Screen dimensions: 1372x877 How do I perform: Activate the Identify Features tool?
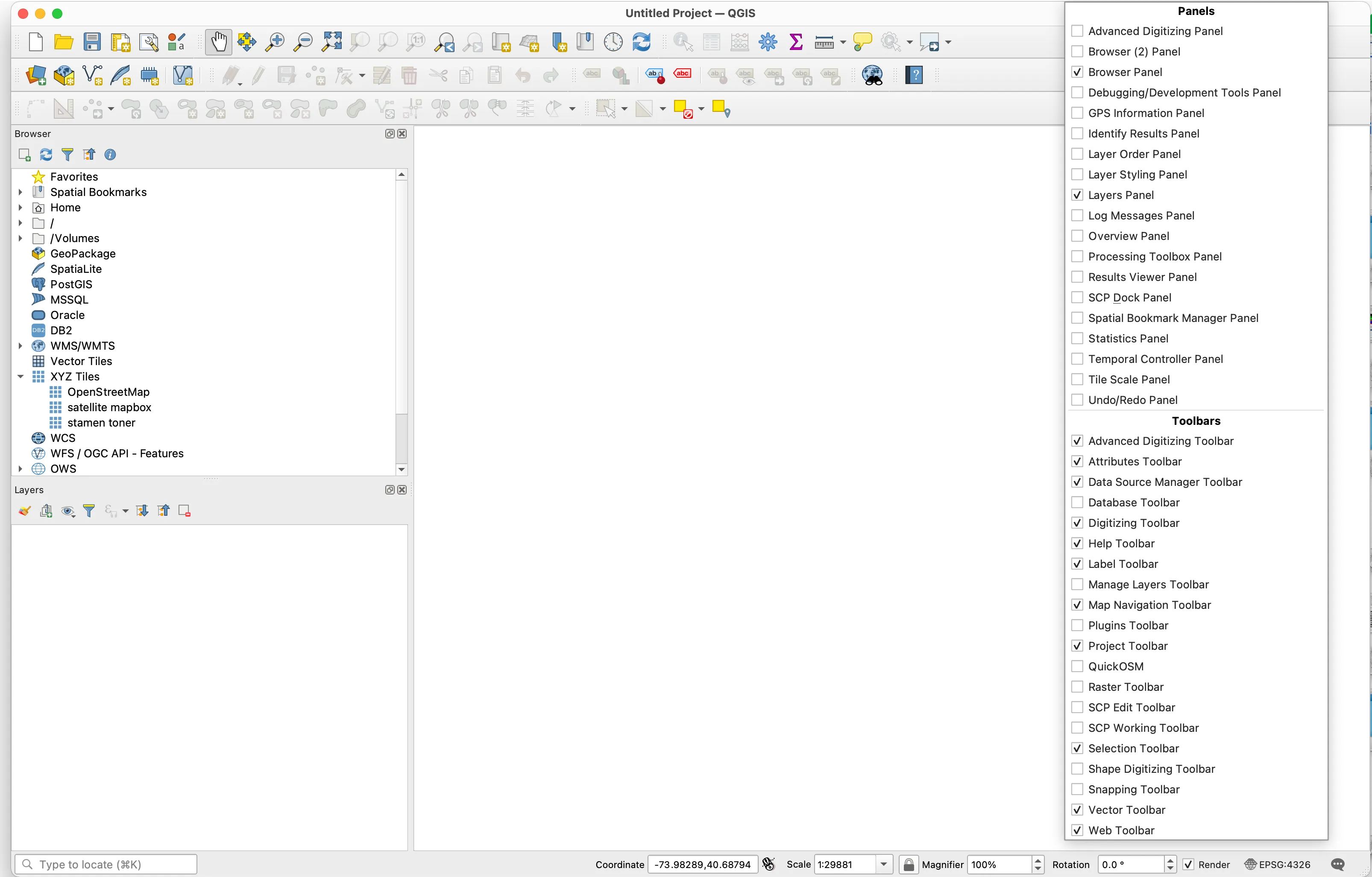pyautogui.click(x=682, y=41)
